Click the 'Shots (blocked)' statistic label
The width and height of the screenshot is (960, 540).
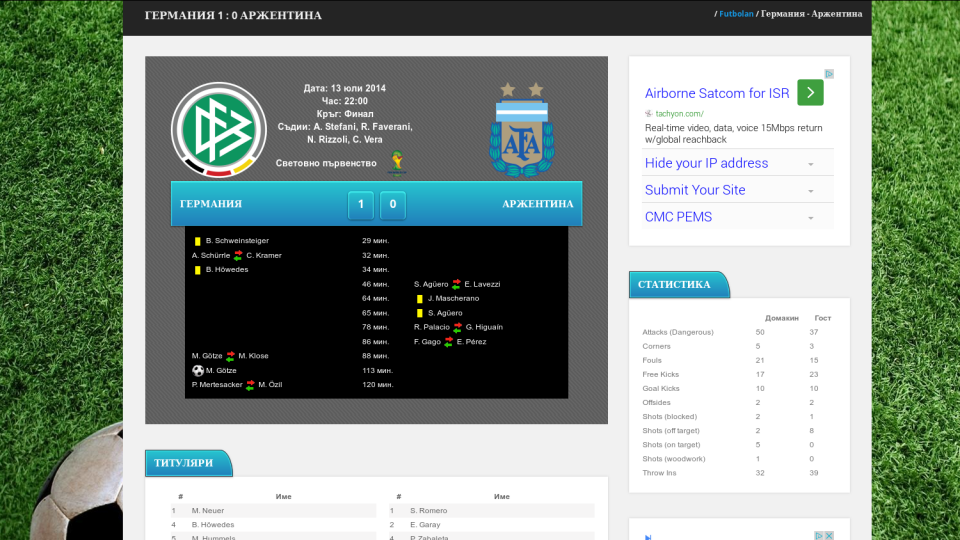669,417
